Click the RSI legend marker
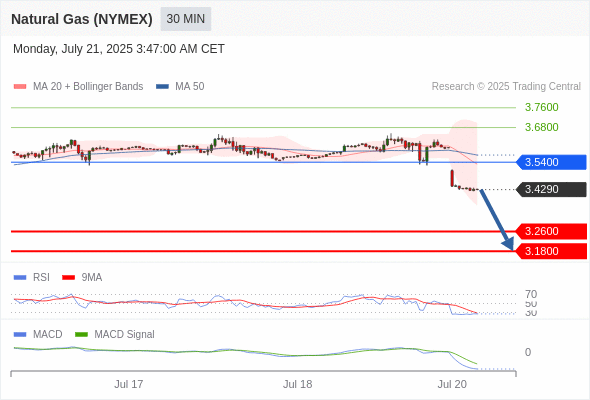This screenshot has height=400, width=590. coord(20,278)
